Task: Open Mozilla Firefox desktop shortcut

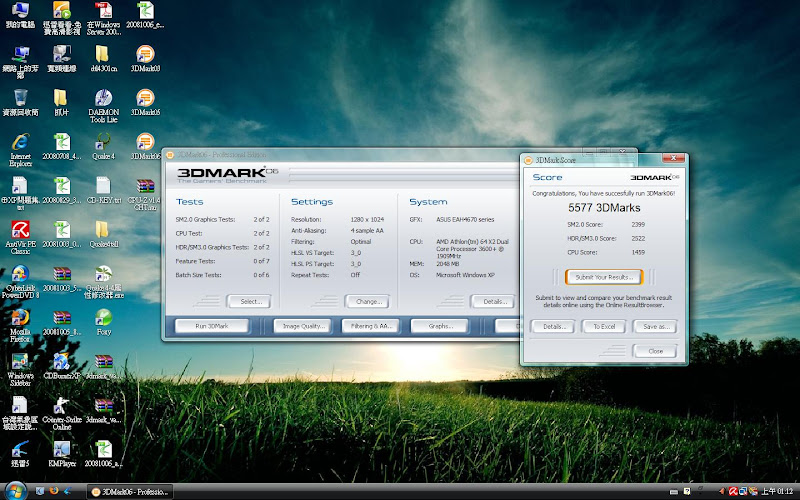Action: (x=19, y=318)
